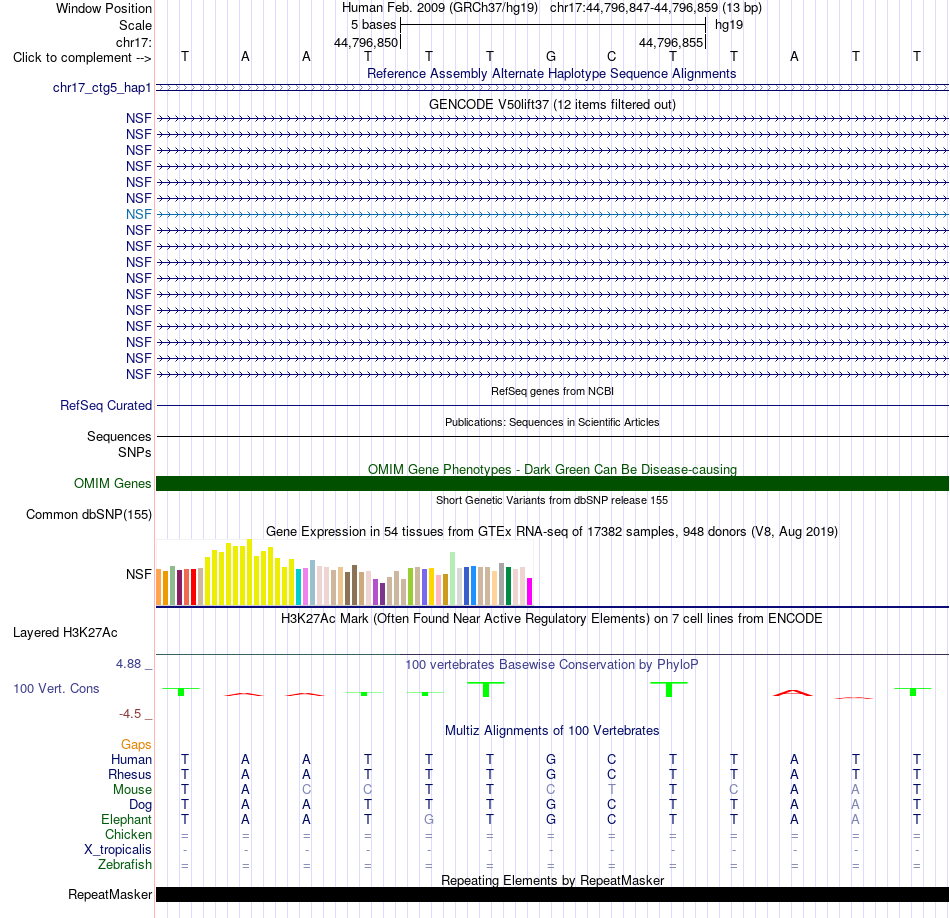Image resolution: width=950 pixels, height=918 pixels.
Task: Click the G base in the reference sequence row
Action: (551, 56)
